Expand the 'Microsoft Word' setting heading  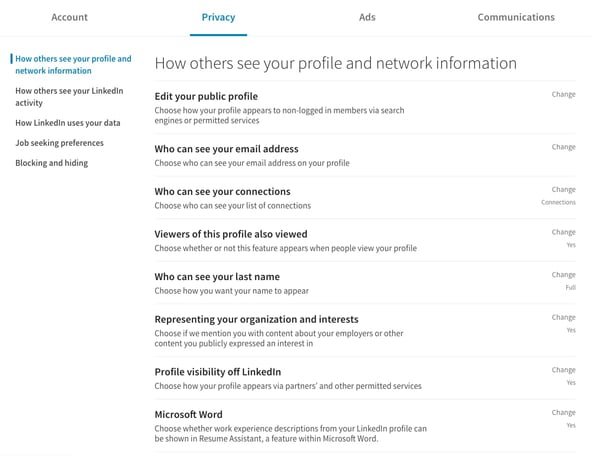pyautogui.click(x=188, y=414)
